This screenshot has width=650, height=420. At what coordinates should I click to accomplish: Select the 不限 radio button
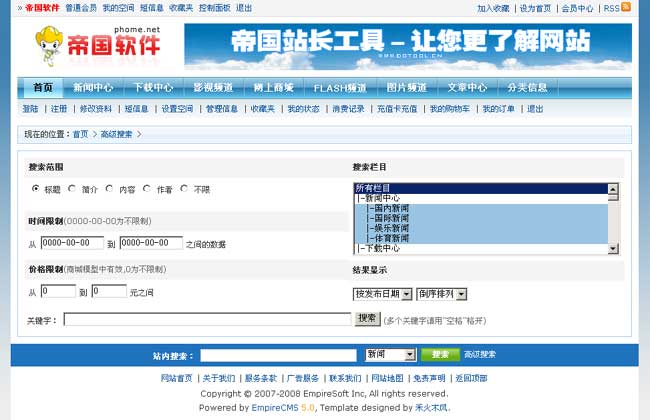185,188
